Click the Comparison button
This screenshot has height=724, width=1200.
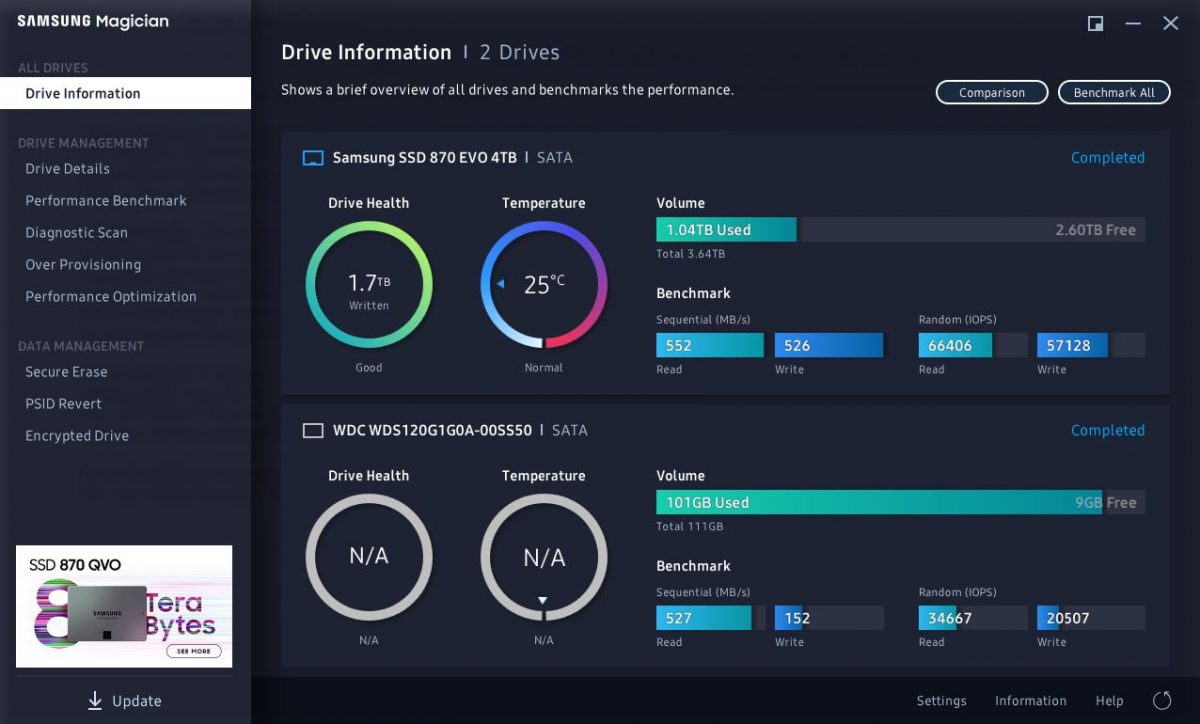point(992,92)
